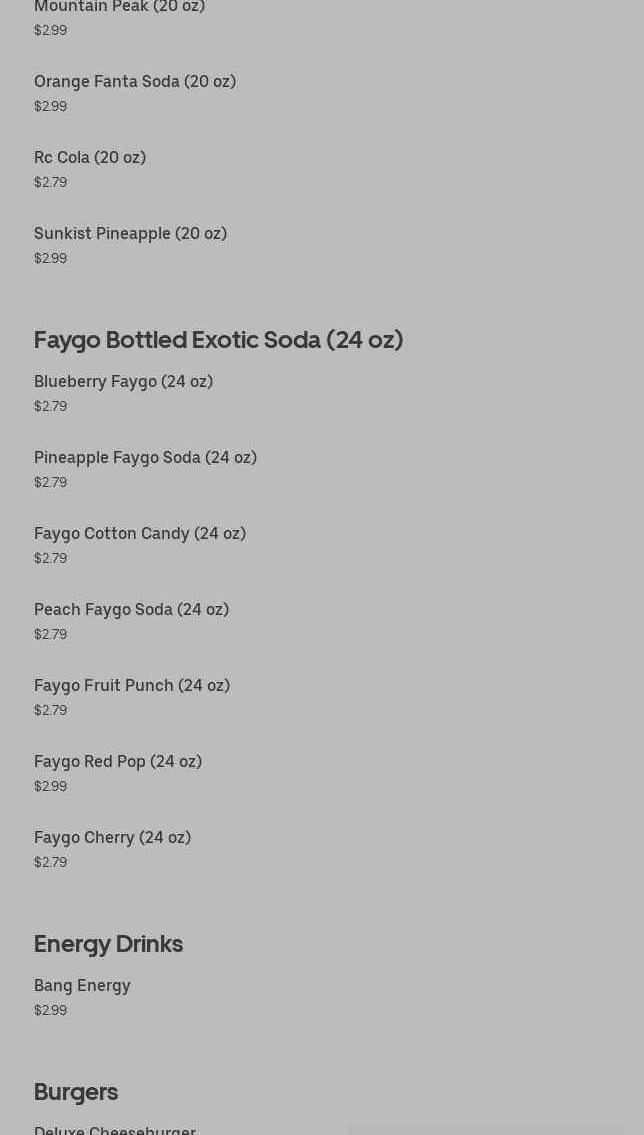Open the Orange Fanta Soda (20 oz) item
This screenshot has height=1135, width=644.
click(x=135, y=81)
